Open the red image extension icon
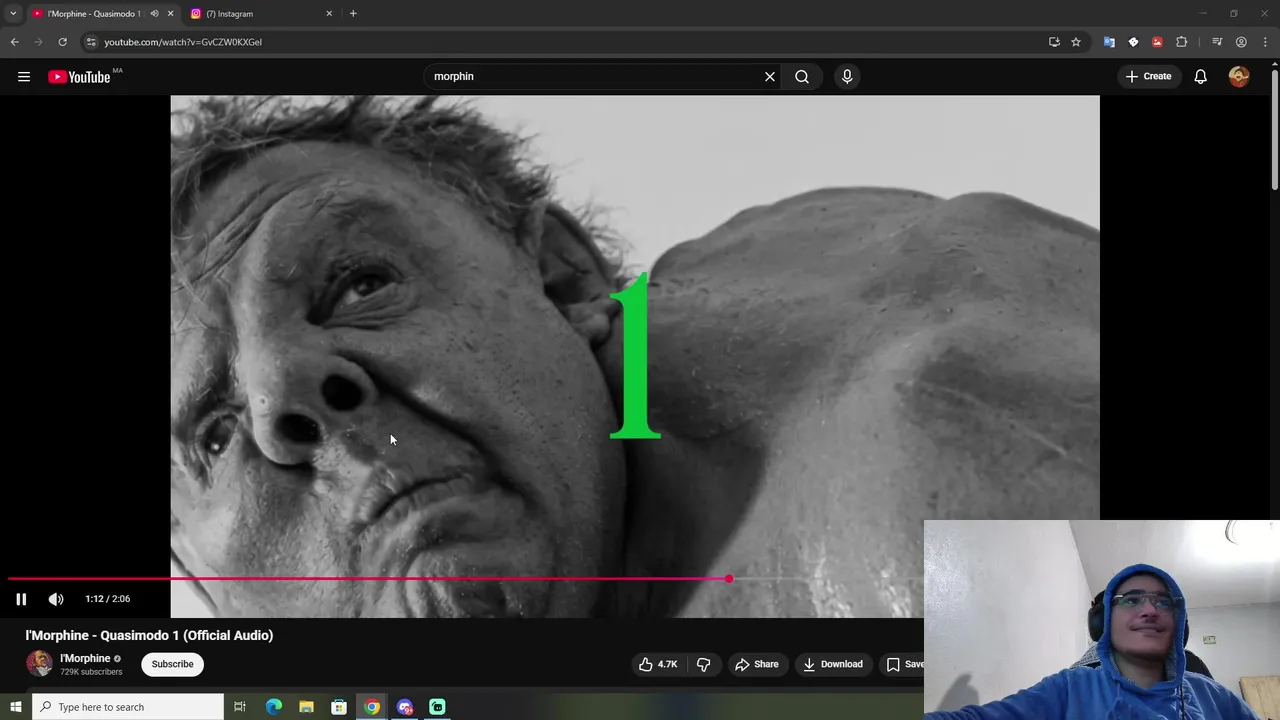The image size is (1280, 720). click(x=1157, y=42)
